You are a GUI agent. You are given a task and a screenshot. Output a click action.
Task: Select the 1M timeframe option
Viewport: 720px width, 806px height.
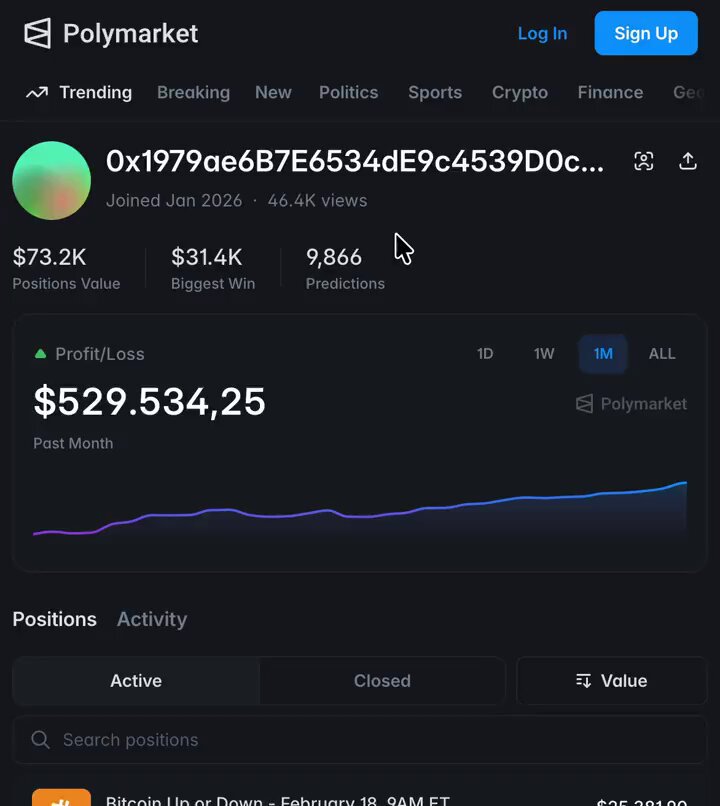coord(603,353)
